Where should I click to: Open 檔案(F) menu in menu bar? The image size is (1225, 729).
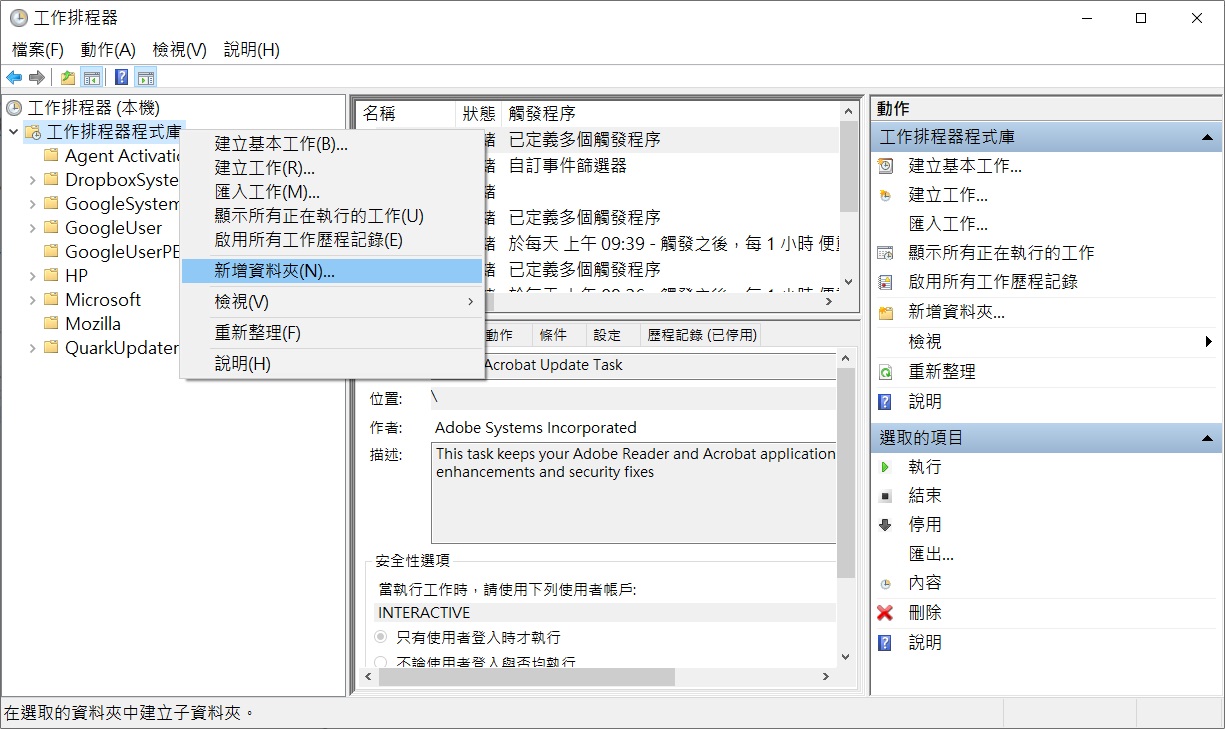pyautogui.click(x=38, y=50)
